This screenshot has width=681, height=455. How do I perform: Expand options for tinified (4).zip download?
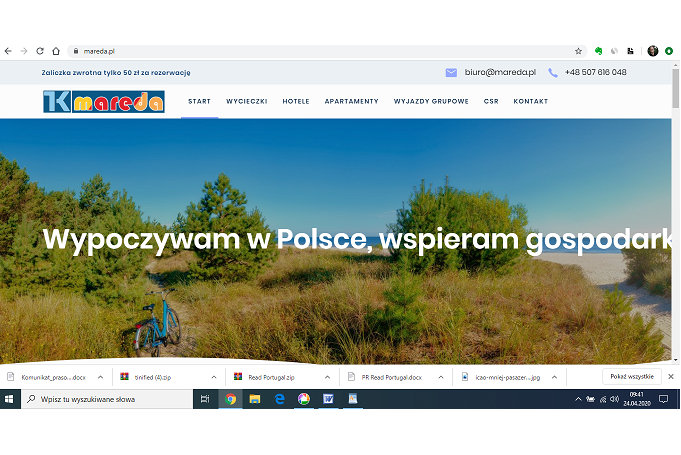coord(213,377)
